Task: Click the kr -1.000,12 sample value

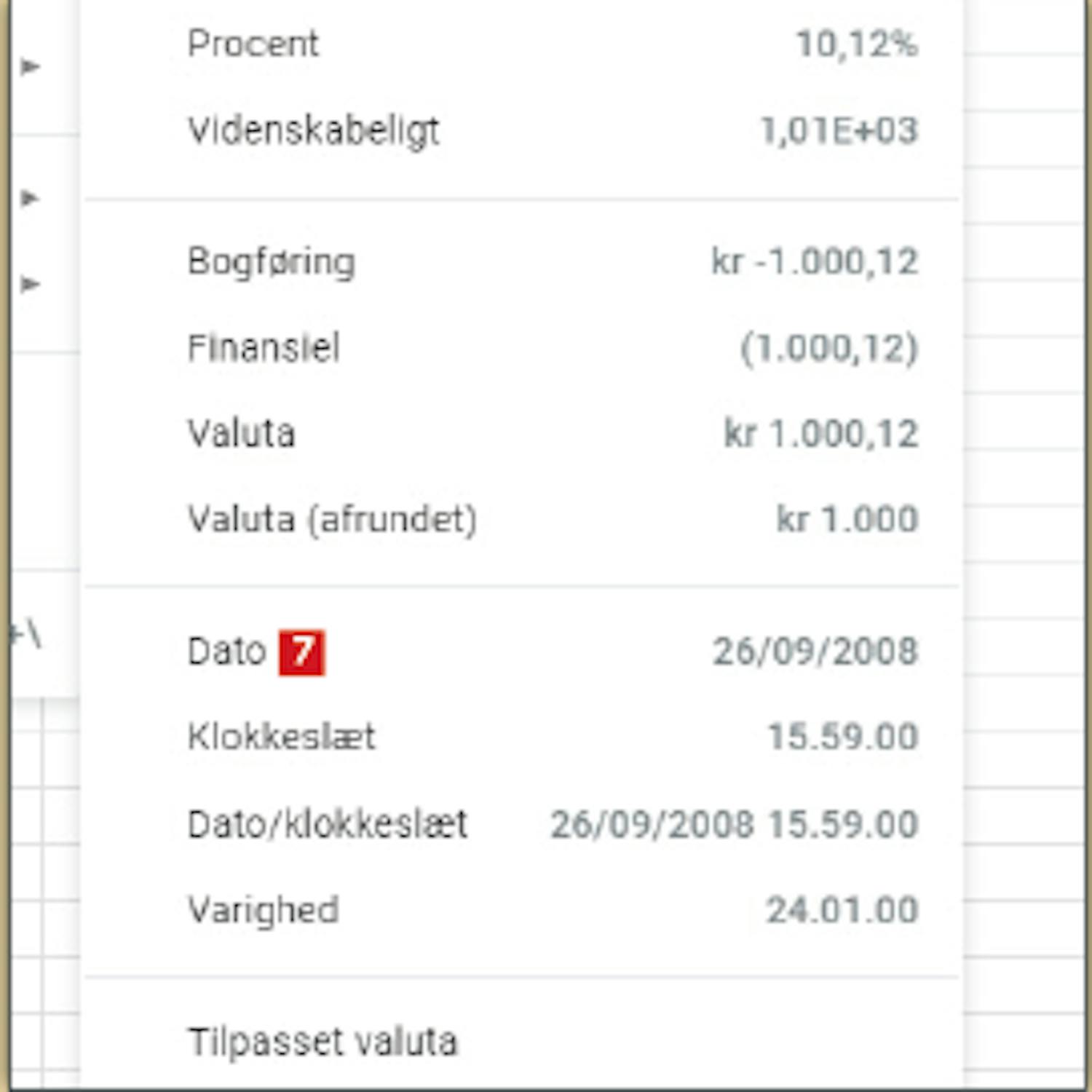Action: coord(815,261)
